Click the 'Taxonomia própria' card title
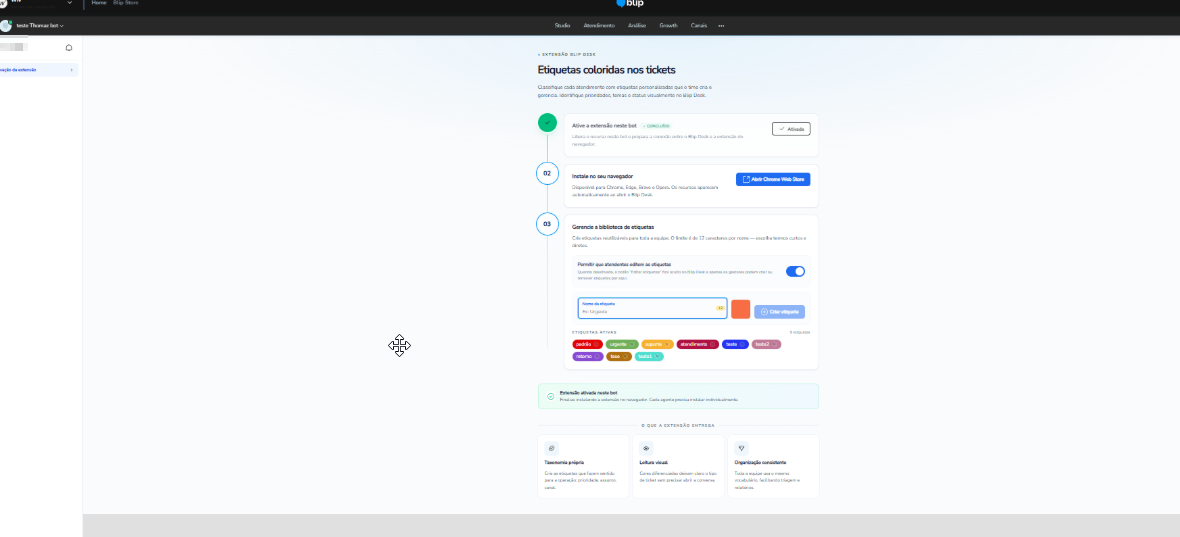Image resolution: width=1180 pixels, height=537 pixels. pyautogui.click(x=564, y=463)
